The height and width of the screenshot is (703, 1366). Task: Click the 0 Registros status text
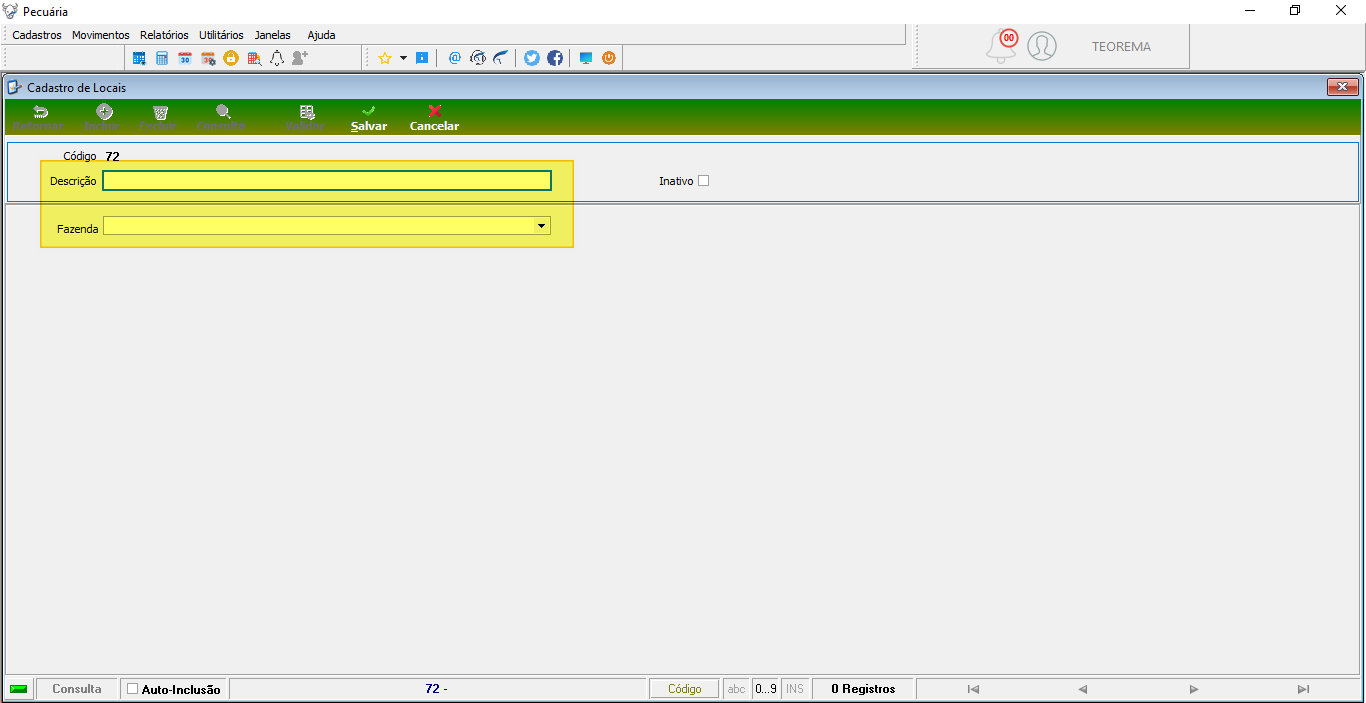click(863, 689)
